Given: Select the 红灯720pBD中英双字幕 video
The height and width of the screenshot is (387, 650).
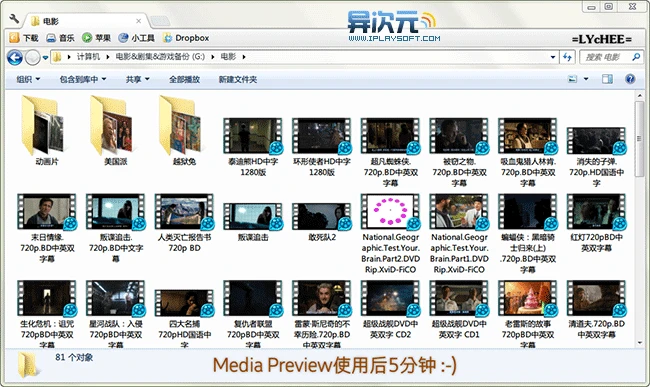Looking at the screenshot, I should [x=597, y=223].
